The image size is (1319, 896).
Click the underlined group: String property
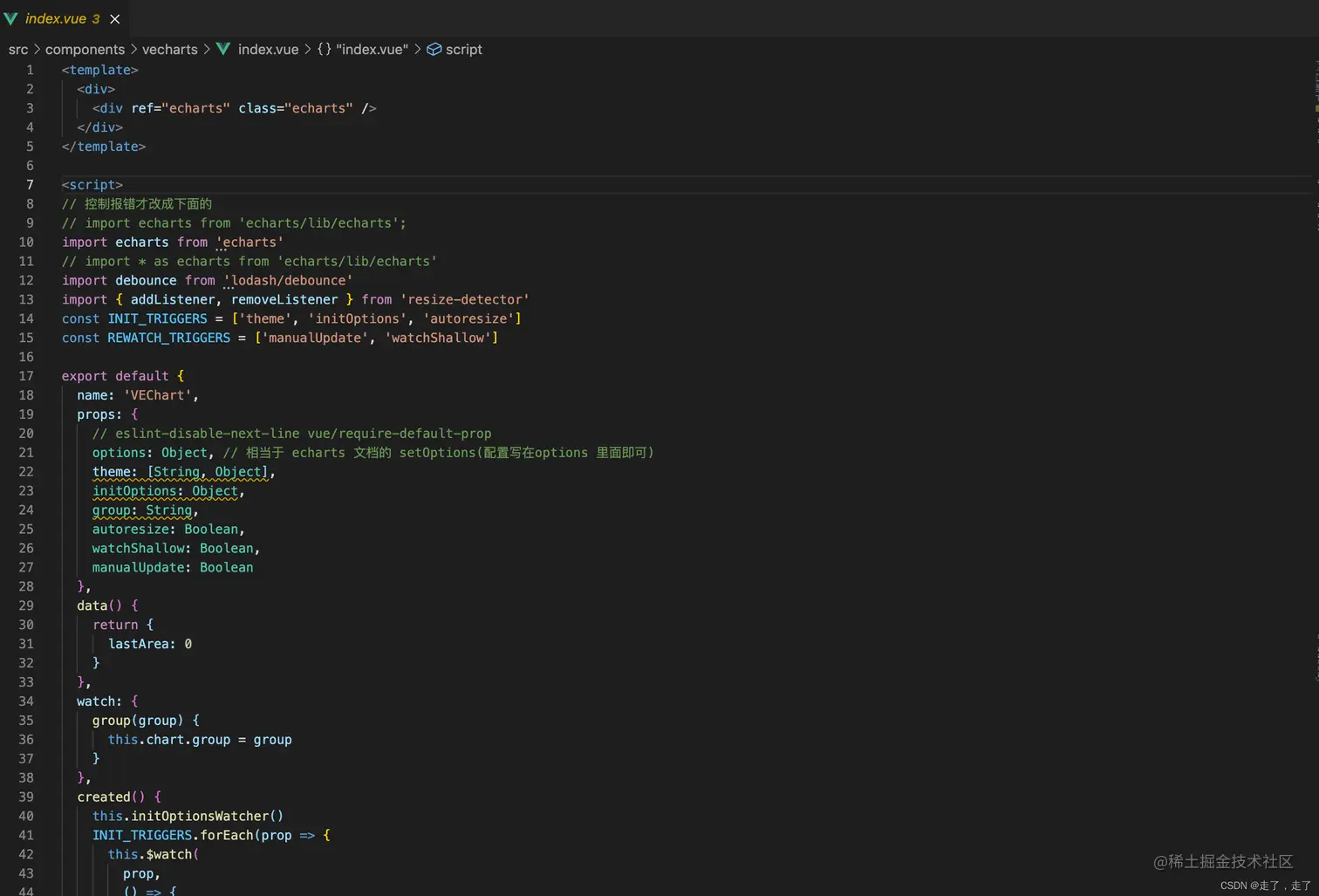click(142, 510)
